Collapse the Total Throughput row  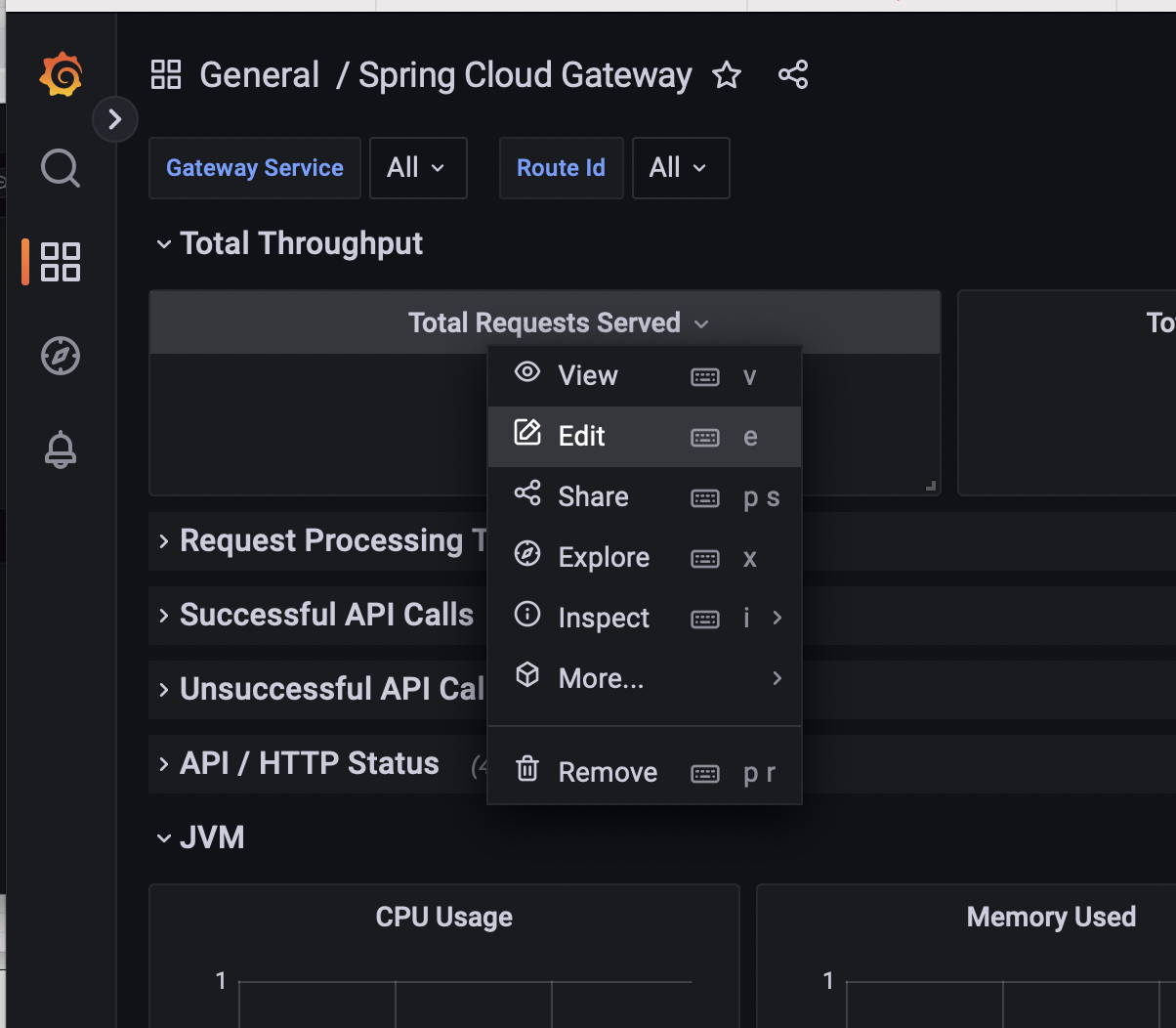290,243
